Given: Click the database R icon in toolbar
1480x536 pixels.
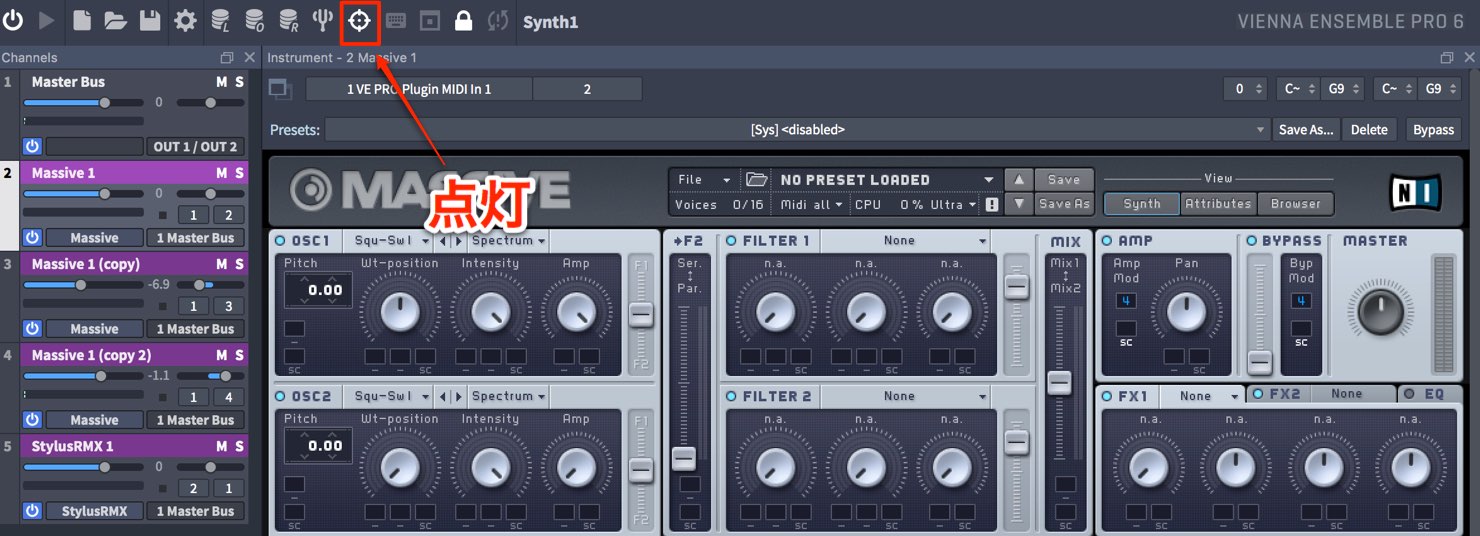Looking at the screenshot, I should [288, 20].
